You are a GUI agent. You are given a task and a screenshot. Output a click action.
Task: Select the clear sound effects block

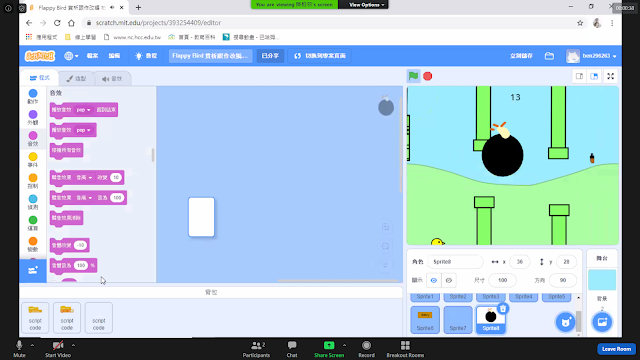coord(67,218)
